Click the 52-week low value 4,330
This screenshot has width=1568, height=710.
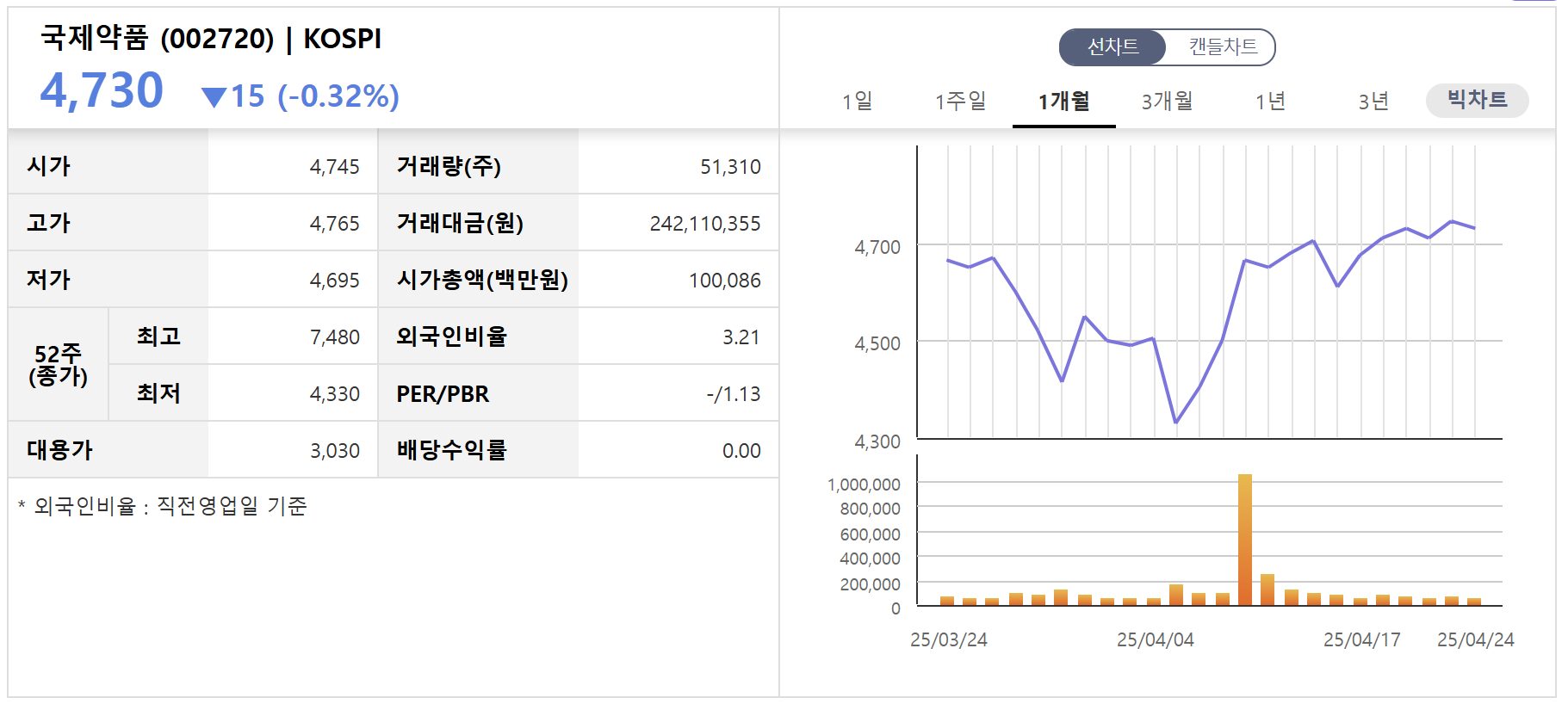point(335,394)
